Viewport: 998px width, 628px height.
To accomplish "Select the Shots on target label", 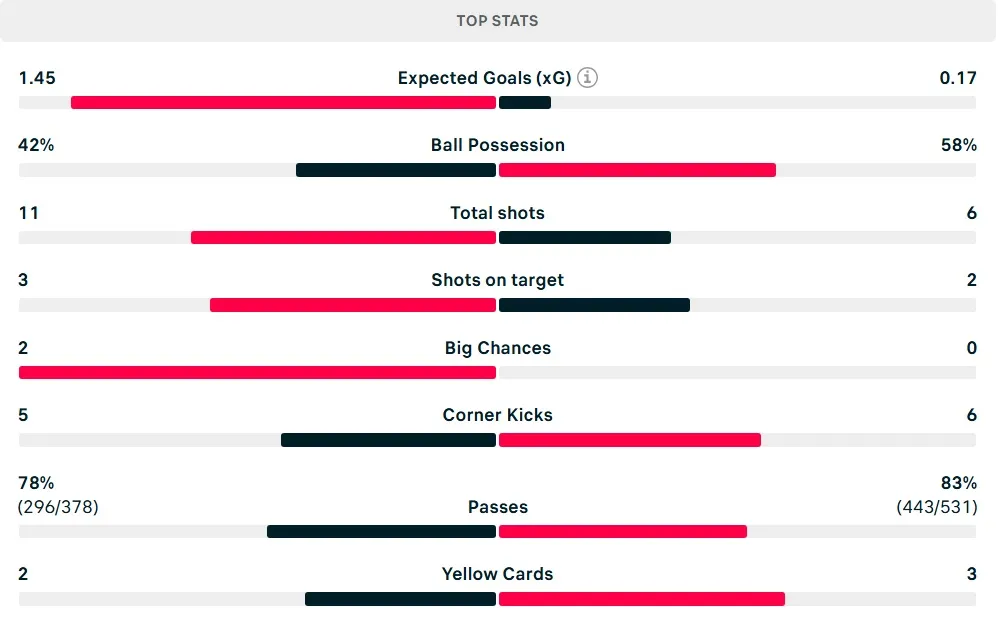I will [x=498, y=280].
